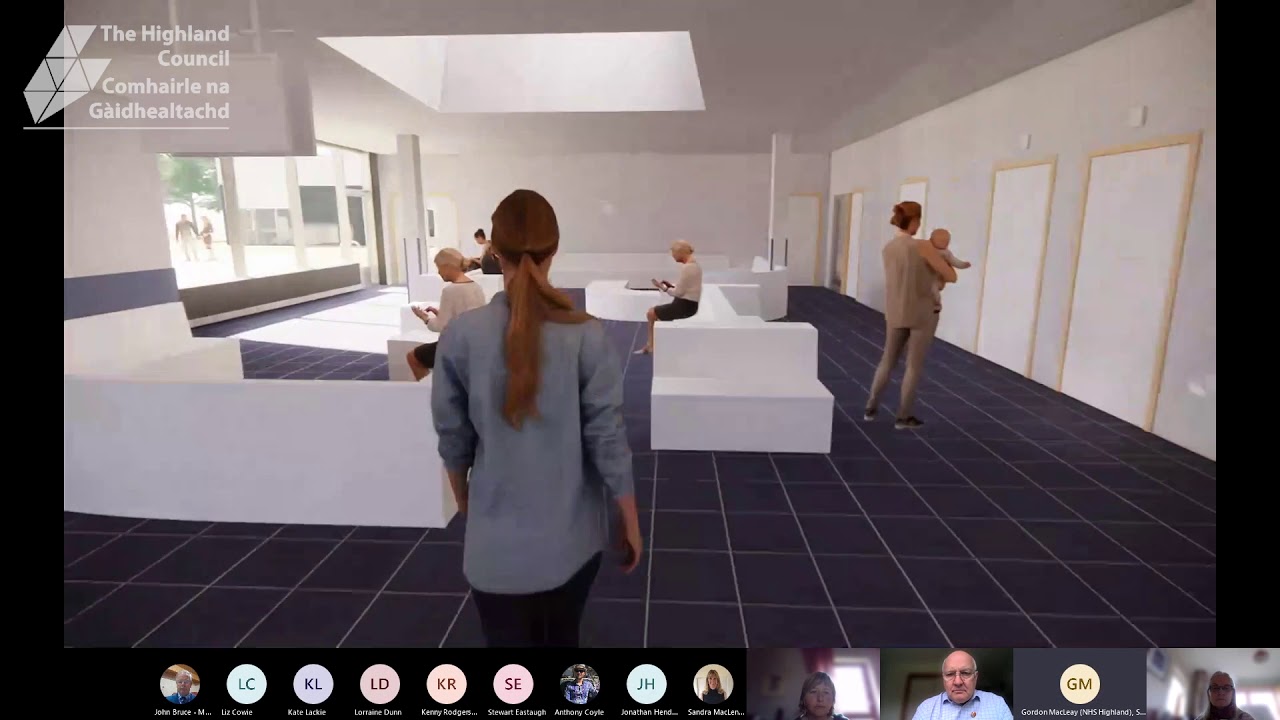Select the LC avatar for Liz Cowie

pyautogui.click(x=246, y=684)
